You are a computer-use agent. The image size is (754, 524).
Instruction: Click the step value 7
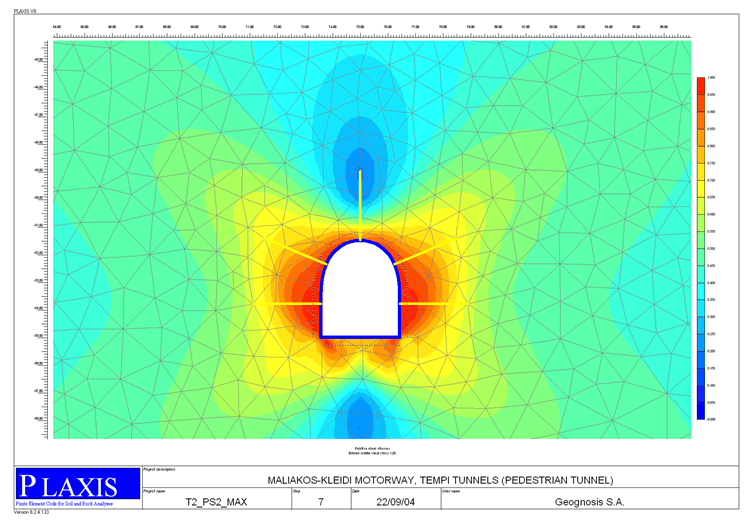tap(321, 502)
